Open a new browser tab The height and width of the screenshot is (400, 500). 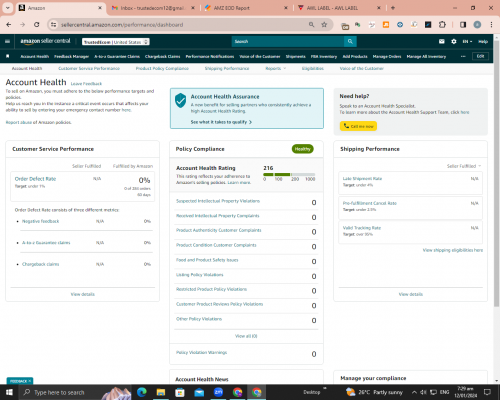pyautogui.click(x=393, y=8)
